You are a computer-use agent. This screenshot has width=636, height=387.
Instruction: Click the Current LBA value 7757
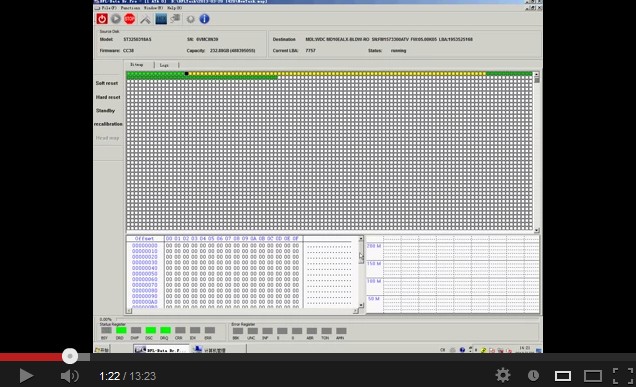(x=310, y=51)
